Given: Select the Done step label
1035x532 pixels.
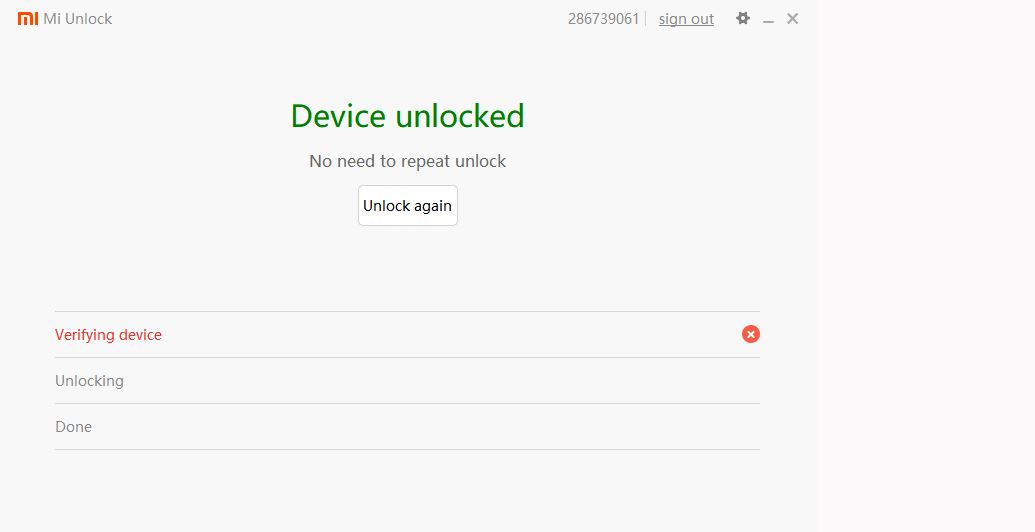Looking at the screenshot, I should 73,427.
